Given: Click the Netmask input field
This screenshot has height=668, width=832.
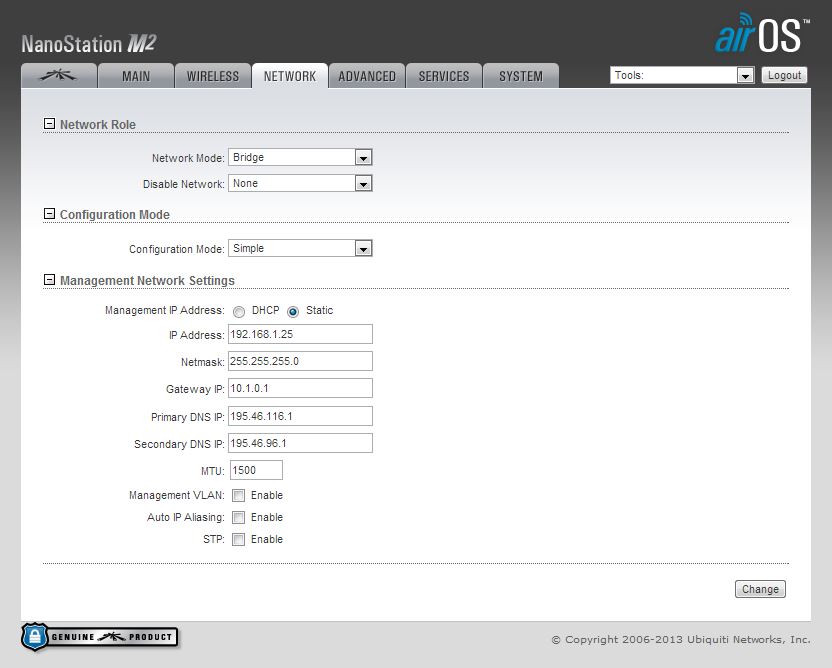Looking at the screenshot, I should pyautogui.click(x=300, y=361).
